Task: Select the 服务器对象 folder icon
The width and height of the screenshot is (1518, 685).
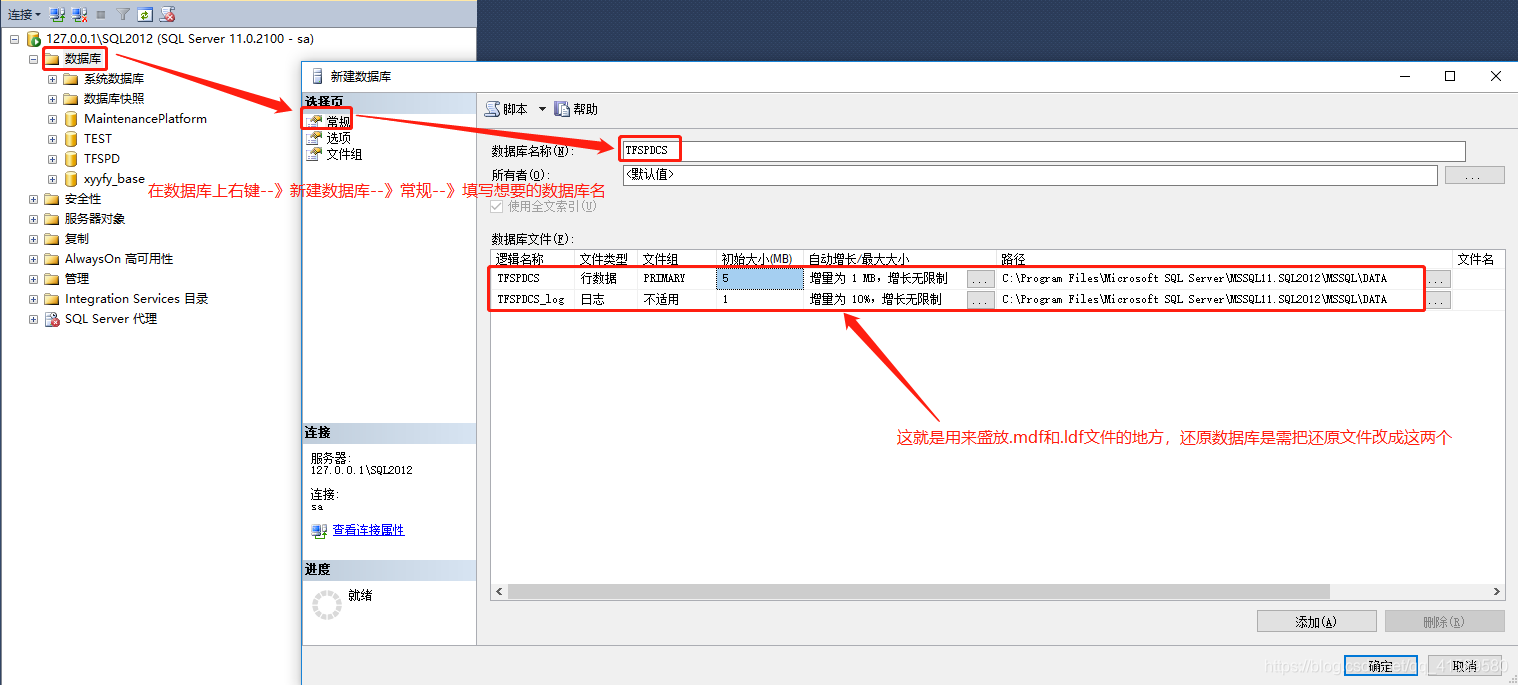Action: pos(52,219)
